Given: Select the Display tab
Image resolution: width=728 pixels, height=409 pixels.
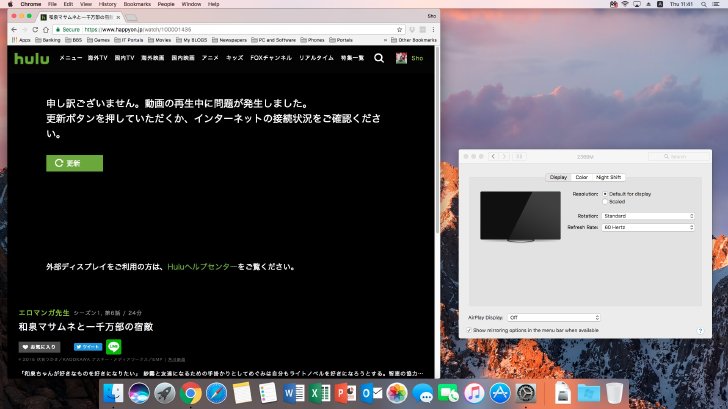Looking at the screenshot, I should click(x=558, y=177).
